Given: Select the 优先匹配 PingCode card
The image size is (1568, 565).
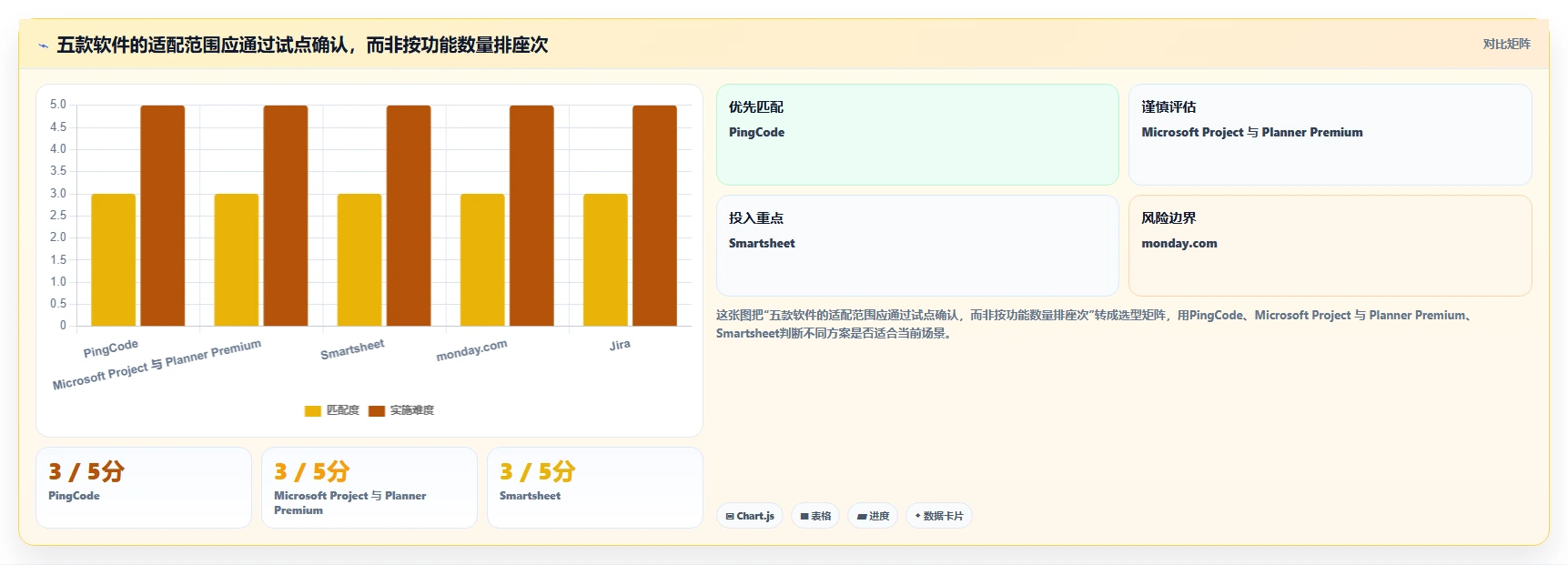Looking at the screenshot, I should (x=917, y=135).
